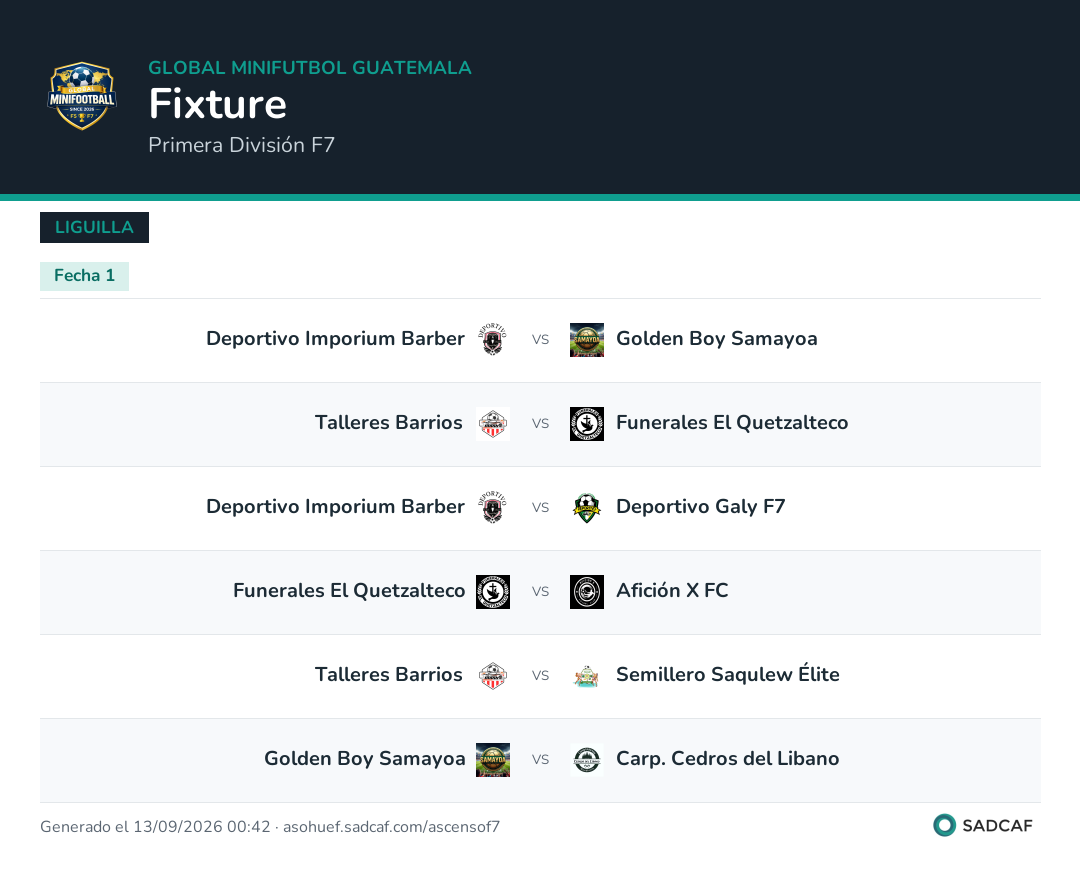Click the SADCAF logo in footer
The width and height of the screenshot is (1080, 878).
983,825
